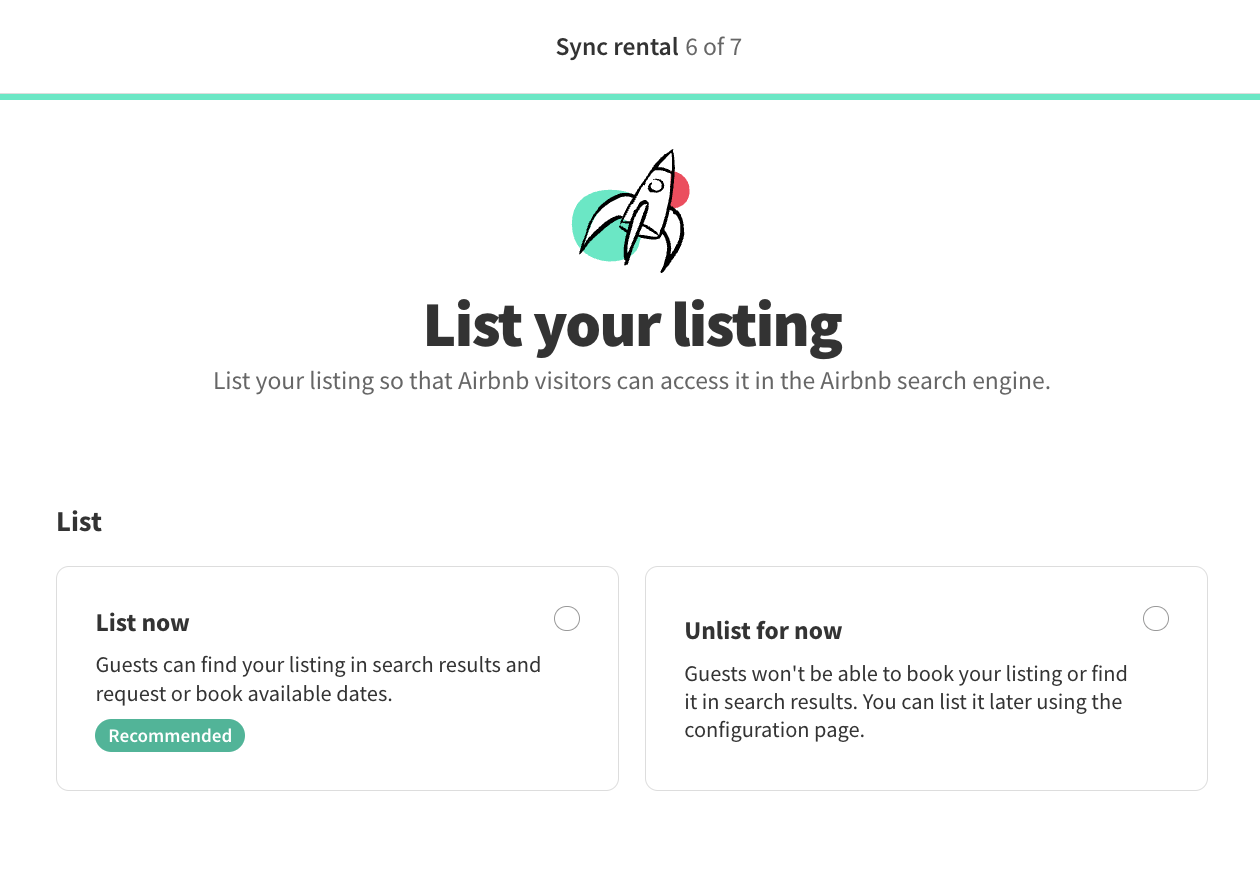Click empty space below the Unlist description
The height and width of the screenshot is (872, 1260).
tap(925, 766)
